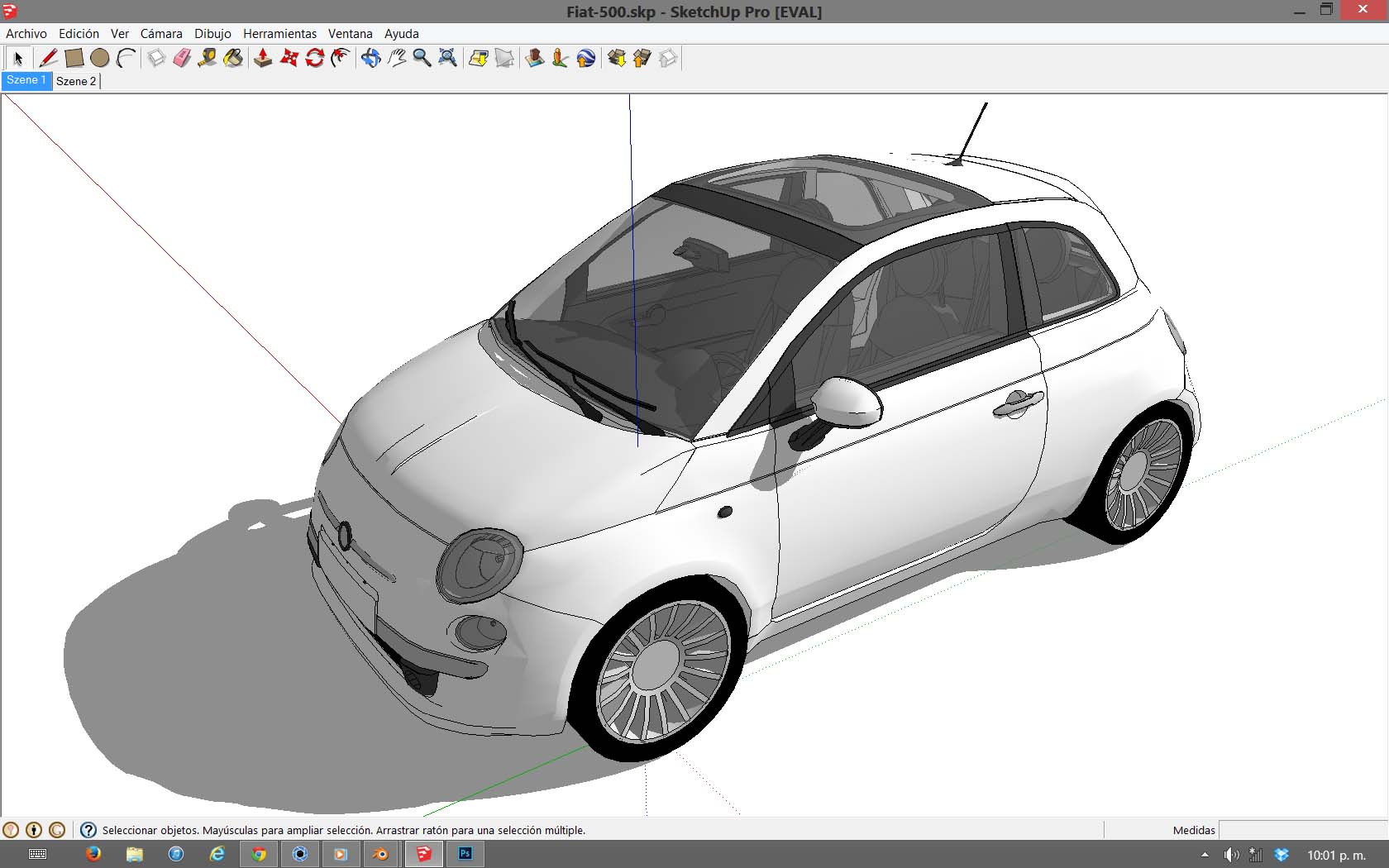Screen dimensions: 1389x868
Task: Choose the Move tool with red arrows
Action: click(289, 58)
